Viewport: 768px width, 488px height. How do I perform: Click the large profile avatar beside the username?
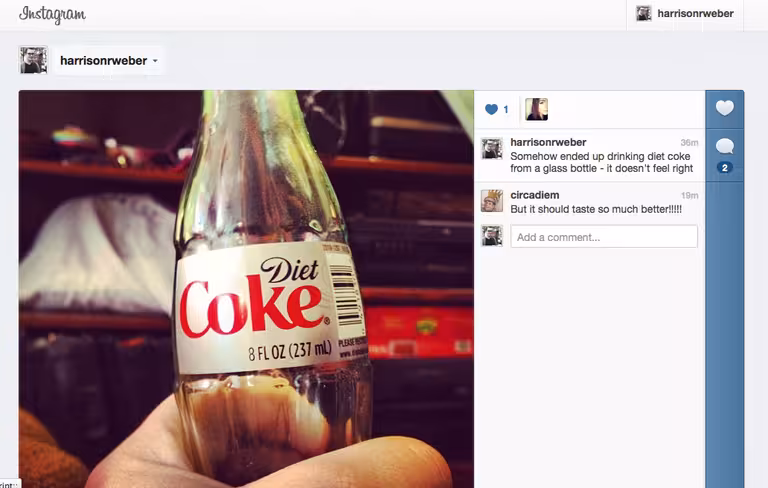33,60
